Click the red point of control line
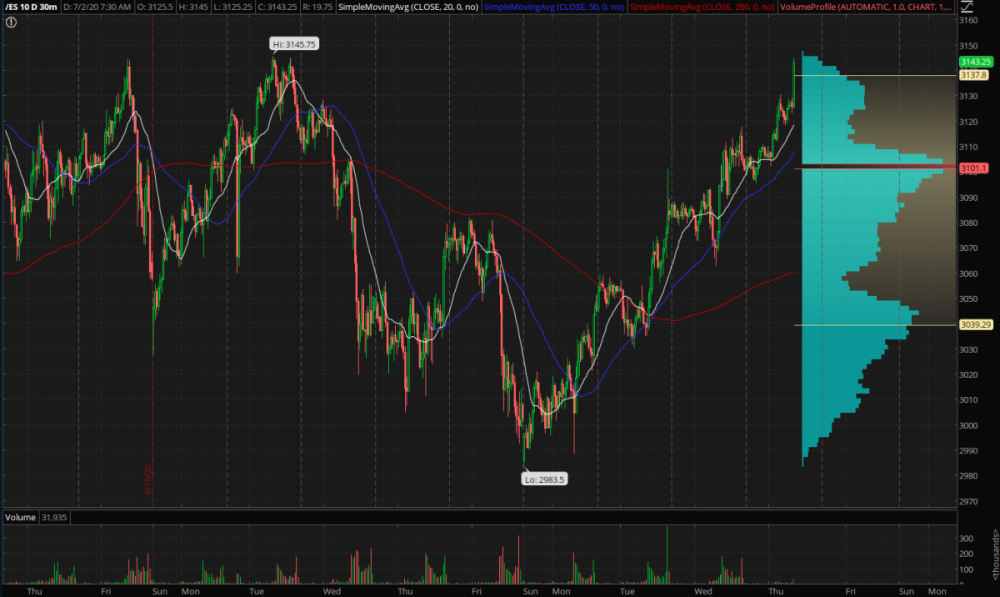This screenshot has height=597, width=1000. 870,167
